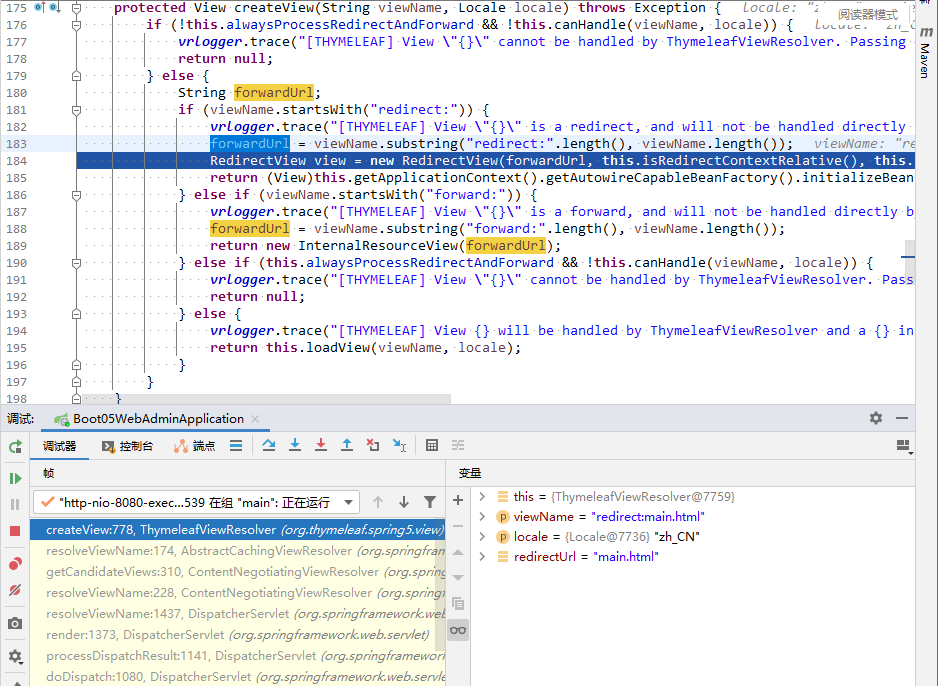Click the move watch down triangle
Viewport: 938px width, 686px height.
(458, 578)
